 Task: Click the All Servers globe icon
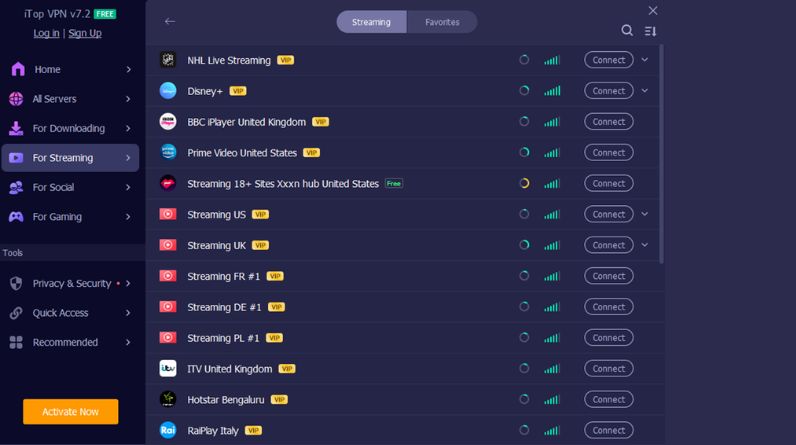pos(16,98)
